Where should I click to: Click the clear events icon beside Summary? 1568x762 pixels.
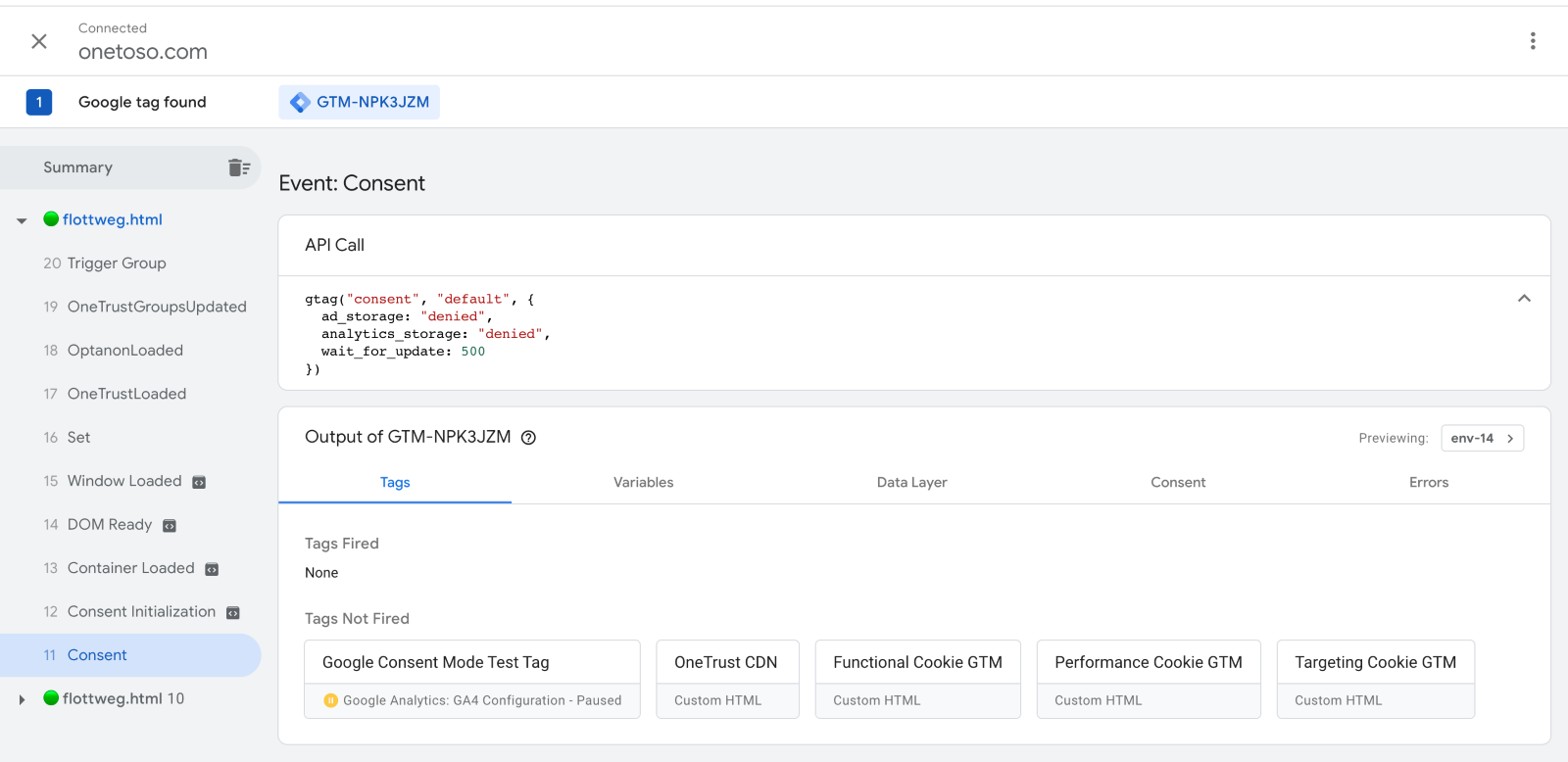coord(239,167)
